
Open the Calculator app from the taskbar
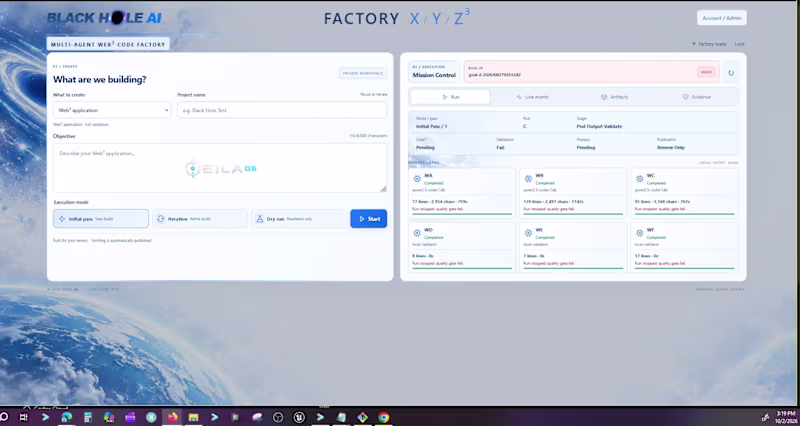click(x=88, y=417)
